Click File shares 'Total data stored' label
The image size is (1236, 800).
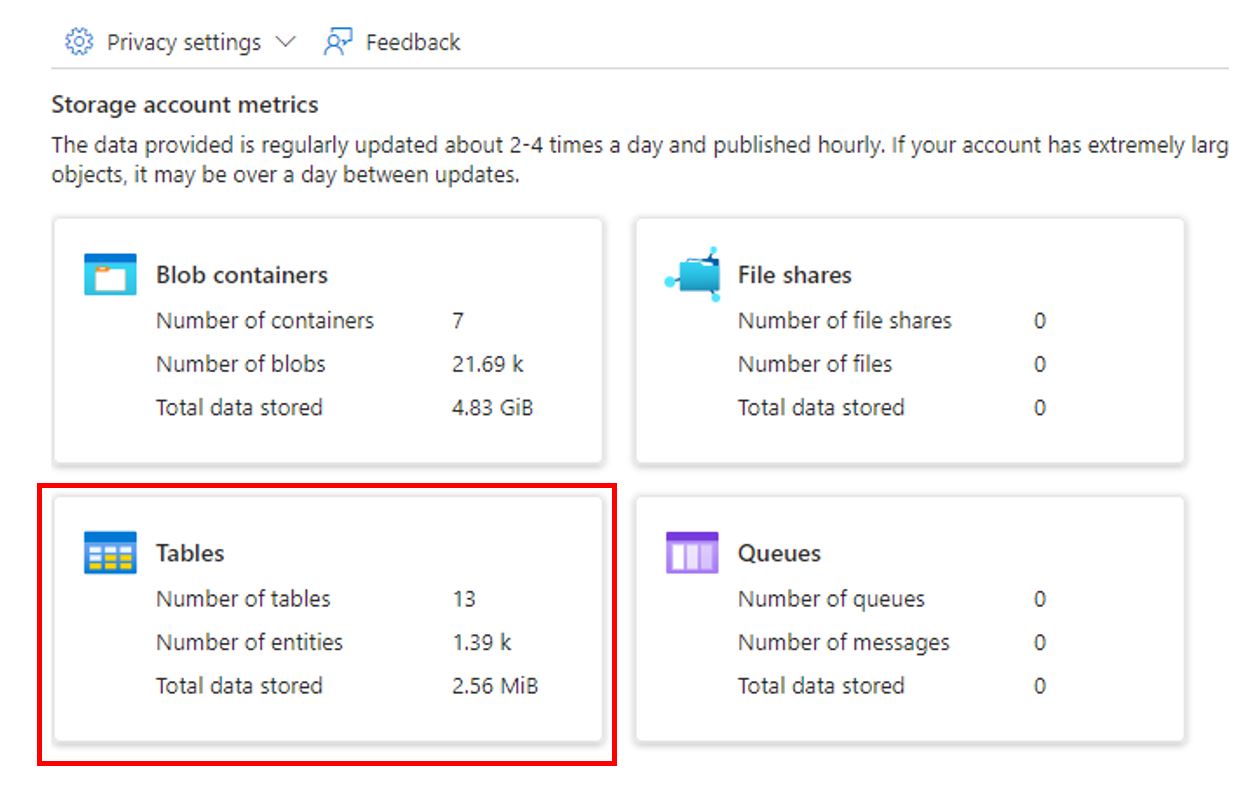tap(821, 408)
